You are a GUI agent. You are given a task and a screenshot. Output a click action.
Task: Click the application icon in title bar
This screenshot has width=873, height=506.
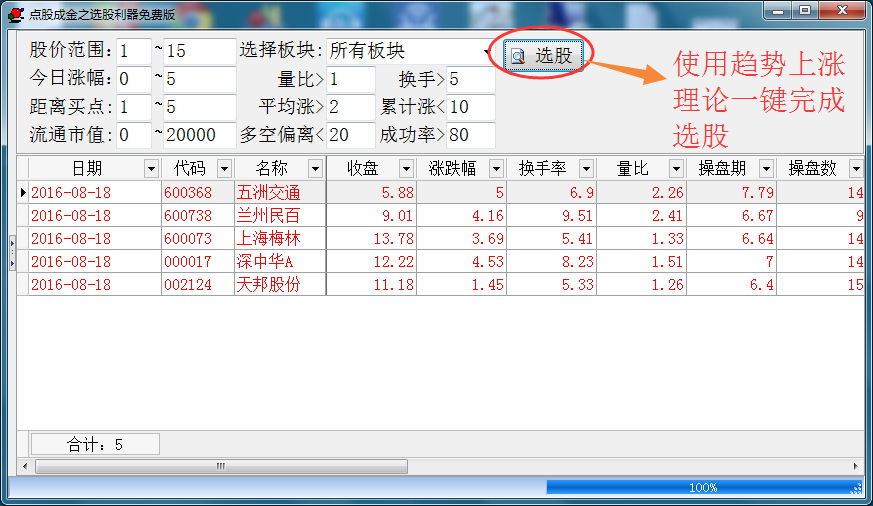pos(16,14)
